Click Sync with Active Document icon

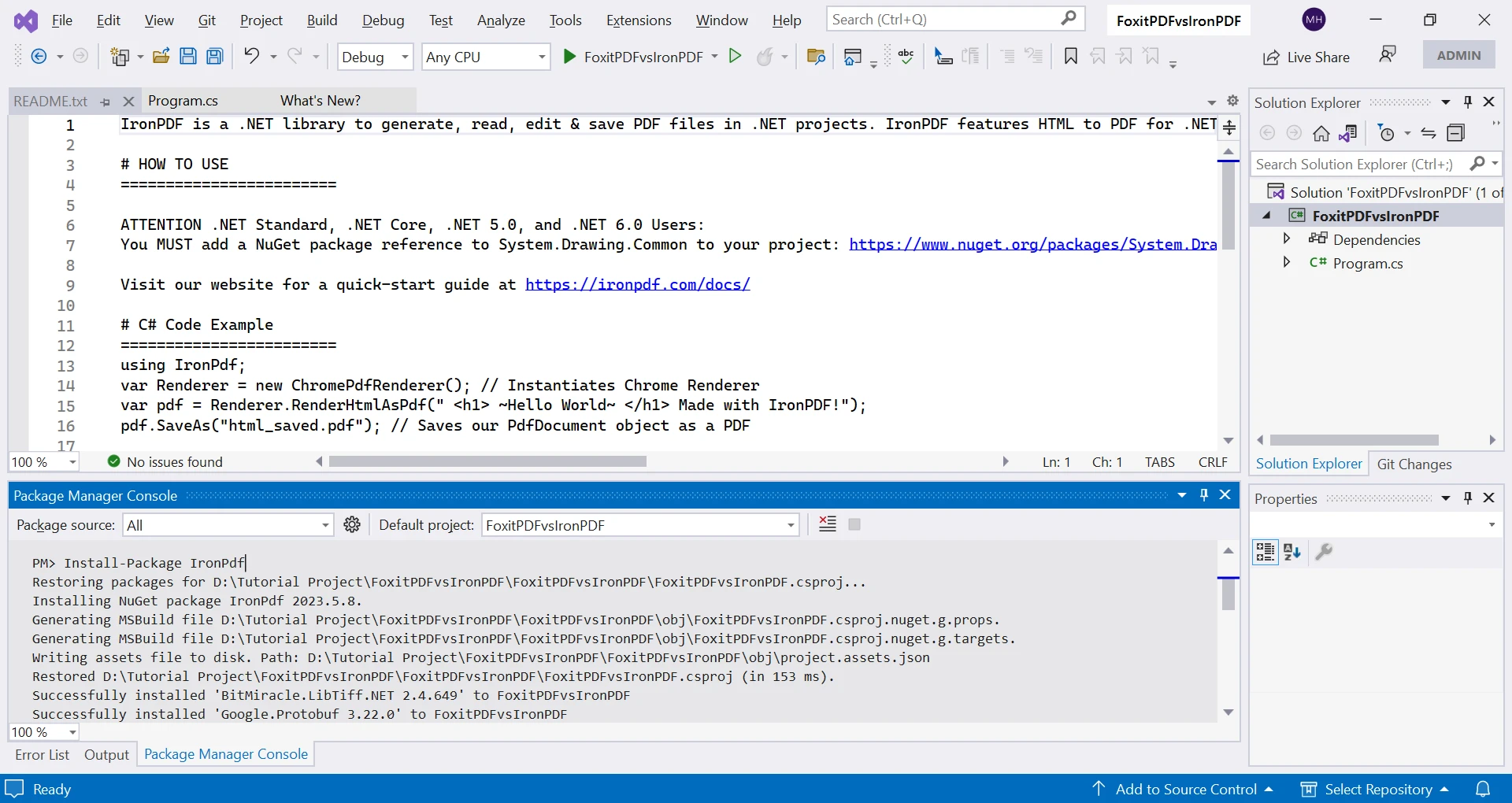[1429, 133]
